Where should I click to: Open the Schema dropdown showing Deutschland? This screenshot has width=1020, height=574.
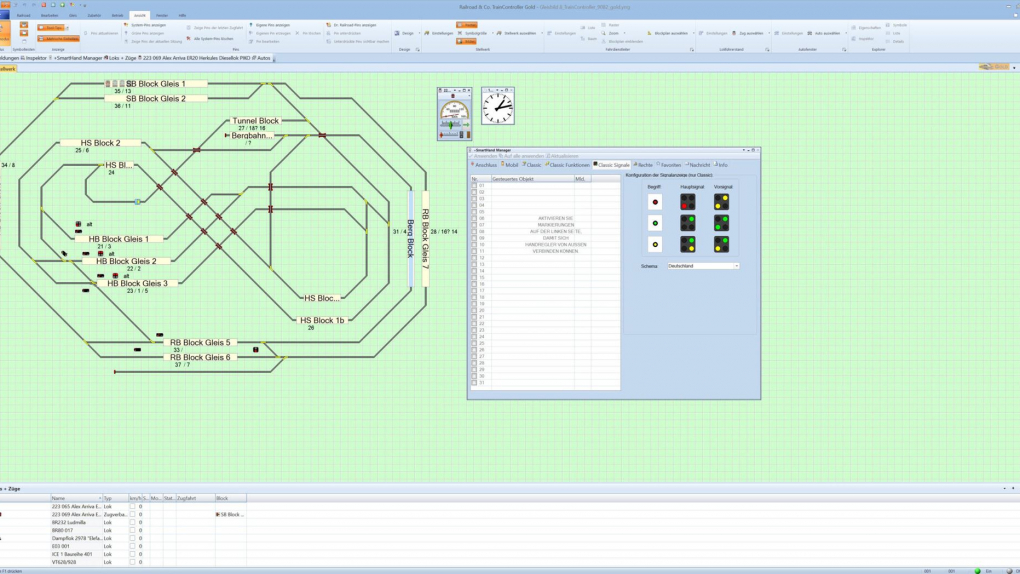pyautogui.click(x=703, y=266)
